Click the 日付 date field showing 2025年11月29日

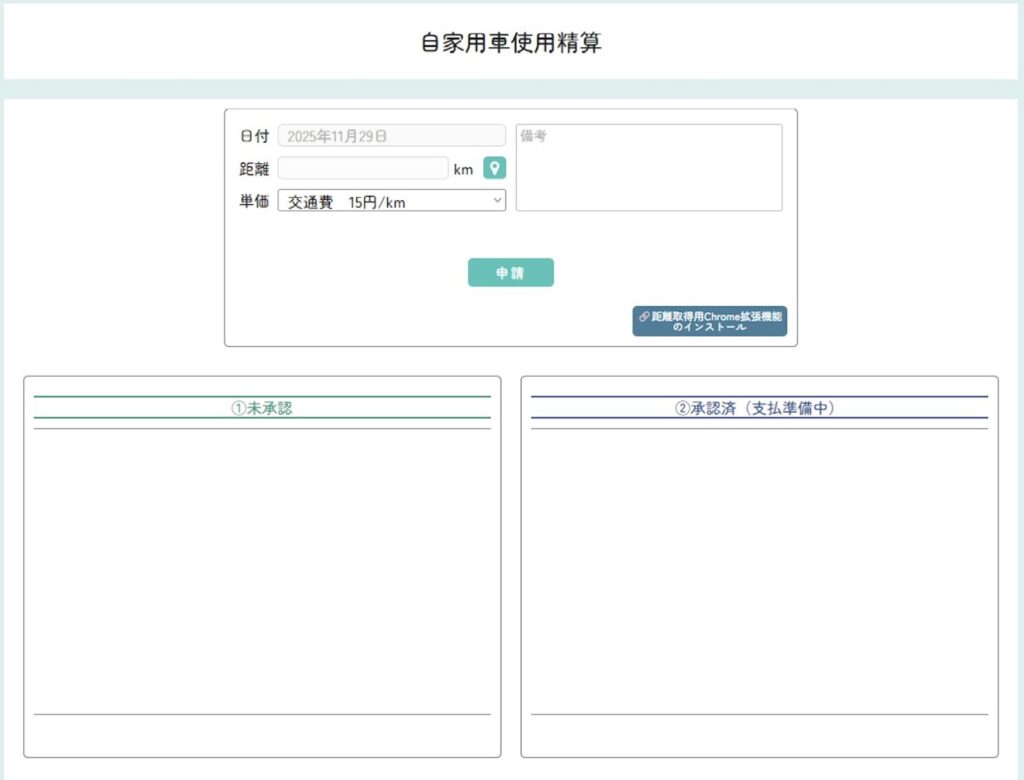tap(391, 136)
